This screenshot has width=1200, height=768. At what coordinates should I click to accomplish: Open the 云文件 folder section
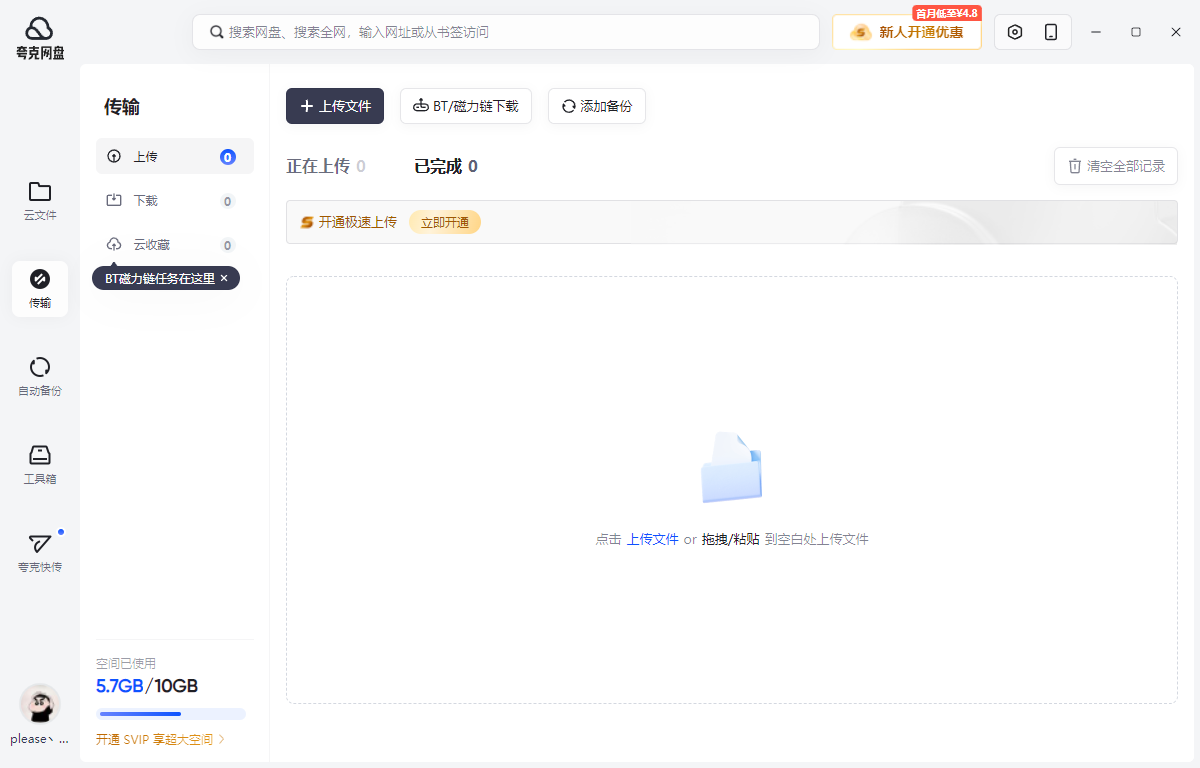click(x=40, y=201)
